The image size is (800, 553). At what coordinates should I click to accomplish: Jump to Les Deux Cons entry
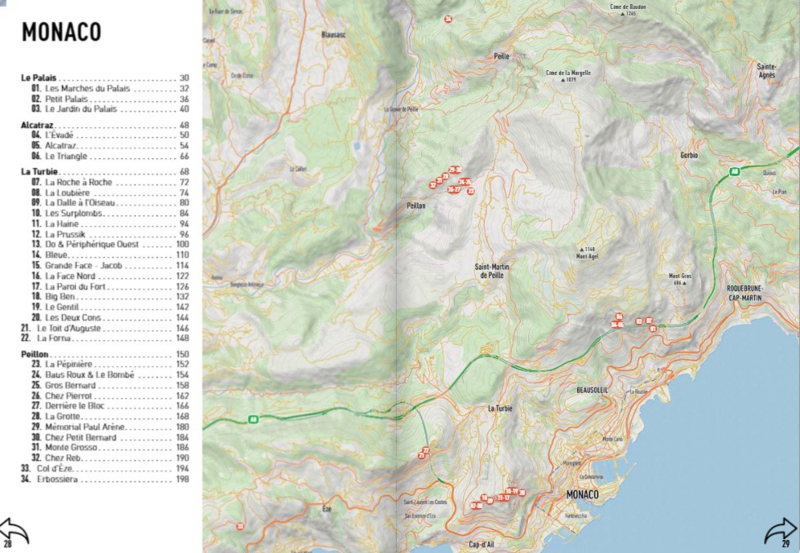click(x=110, y=317)
